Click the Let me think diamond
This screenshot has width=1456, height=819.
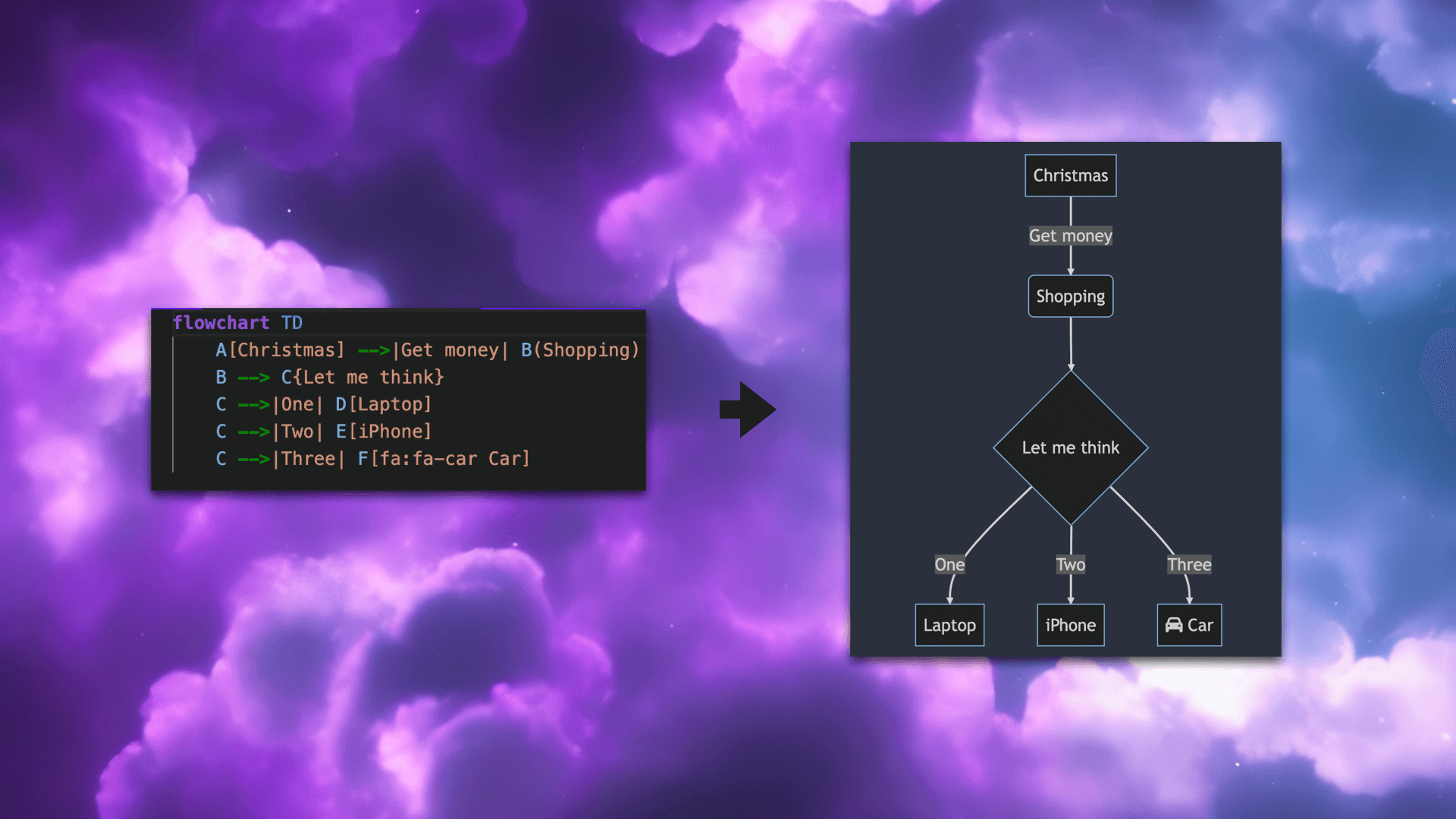[x=1070, y=447]
